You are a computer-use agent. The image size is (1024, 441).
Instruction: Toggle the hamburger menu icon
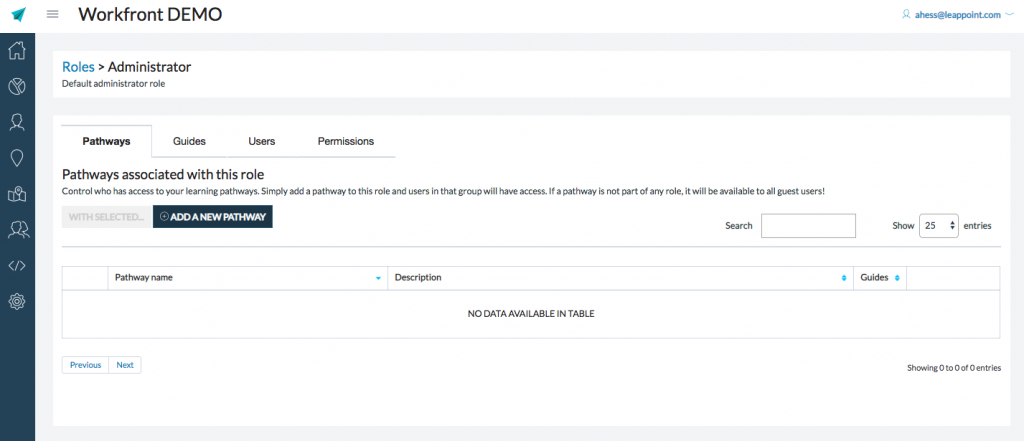click(53, 14)
